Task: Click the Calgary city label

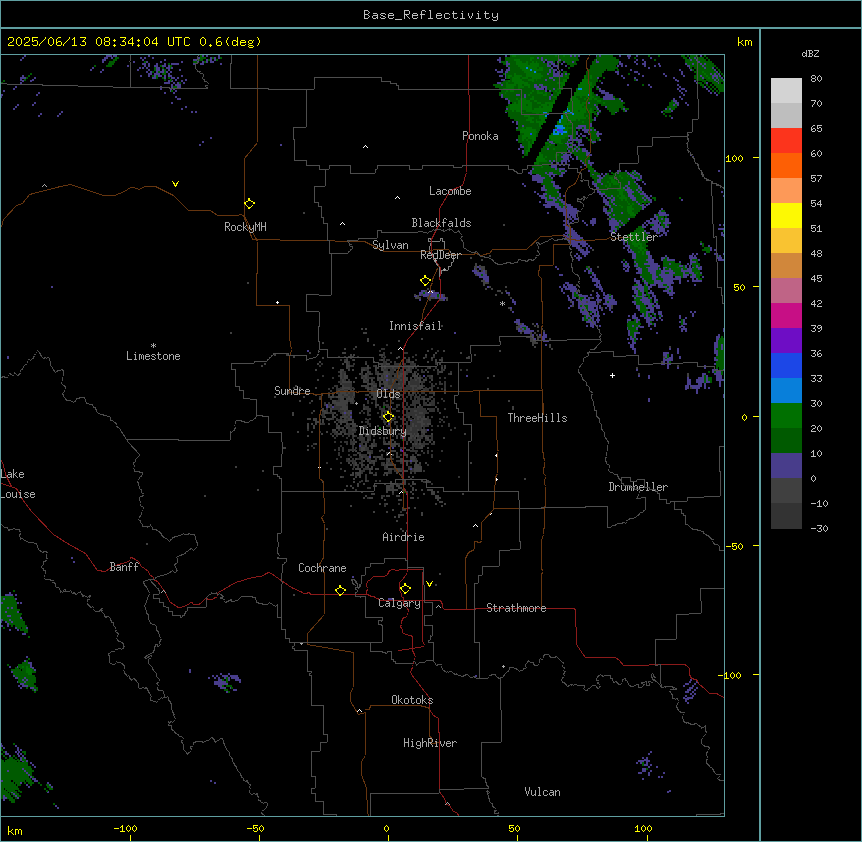Action: click(399, 603)
